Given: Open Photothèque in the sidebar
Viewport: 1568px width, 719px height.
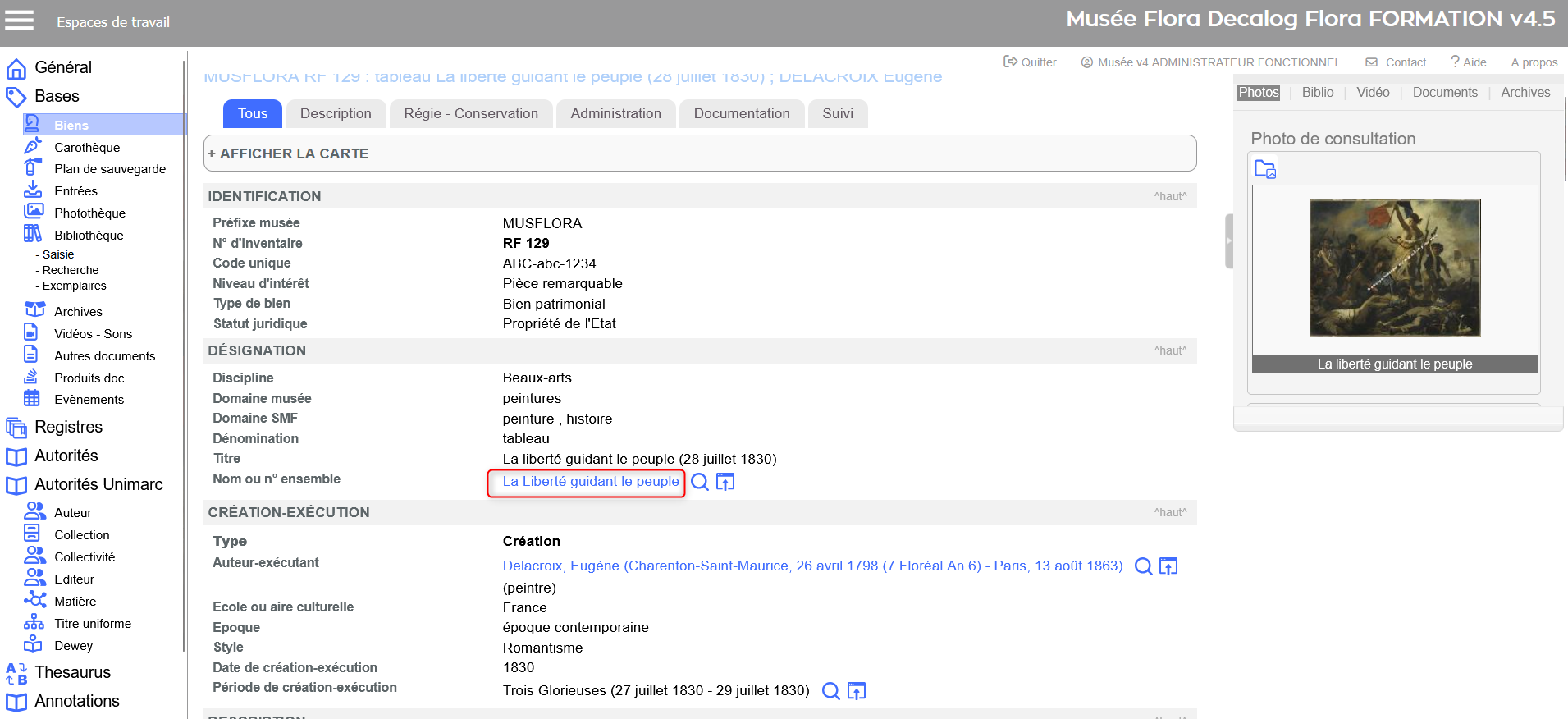Looking at the screenshot, I should tap(89, 213).
